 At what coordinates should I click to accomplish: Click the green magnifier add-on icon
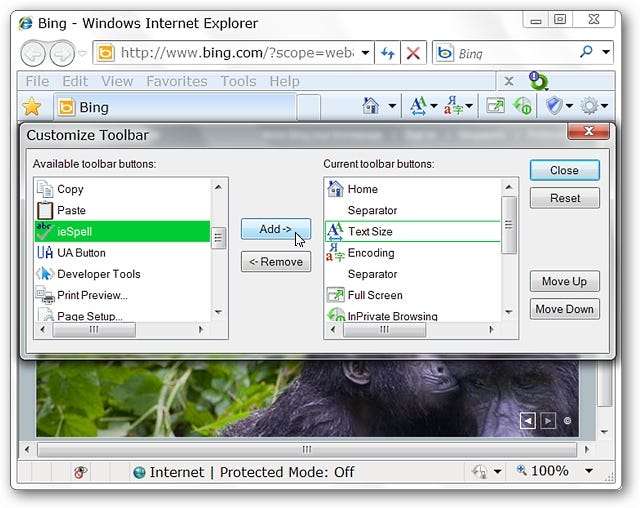pyautogui.click(x=538, y=81)
